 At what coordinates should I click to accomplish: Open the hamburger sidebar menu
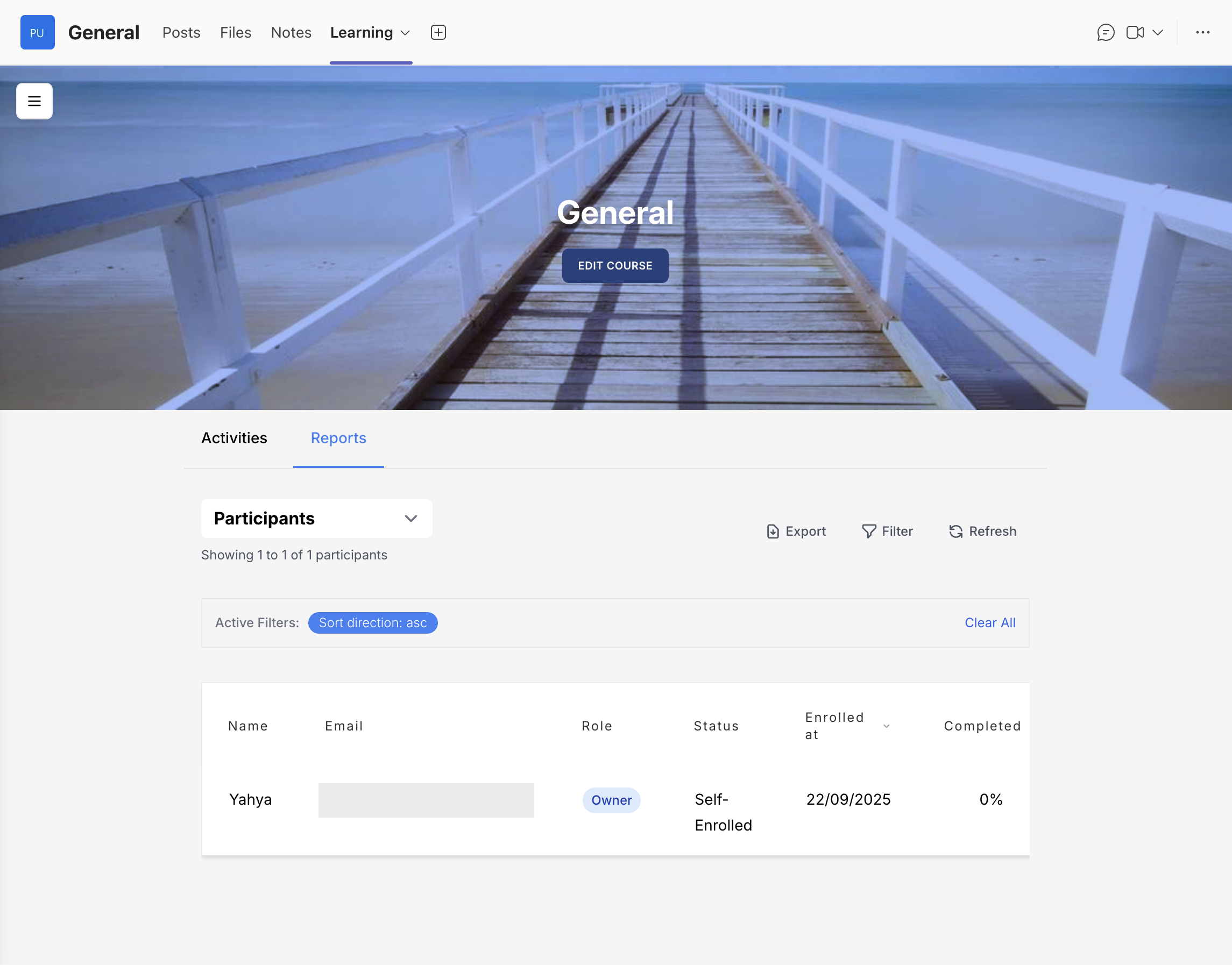(34, 101)
